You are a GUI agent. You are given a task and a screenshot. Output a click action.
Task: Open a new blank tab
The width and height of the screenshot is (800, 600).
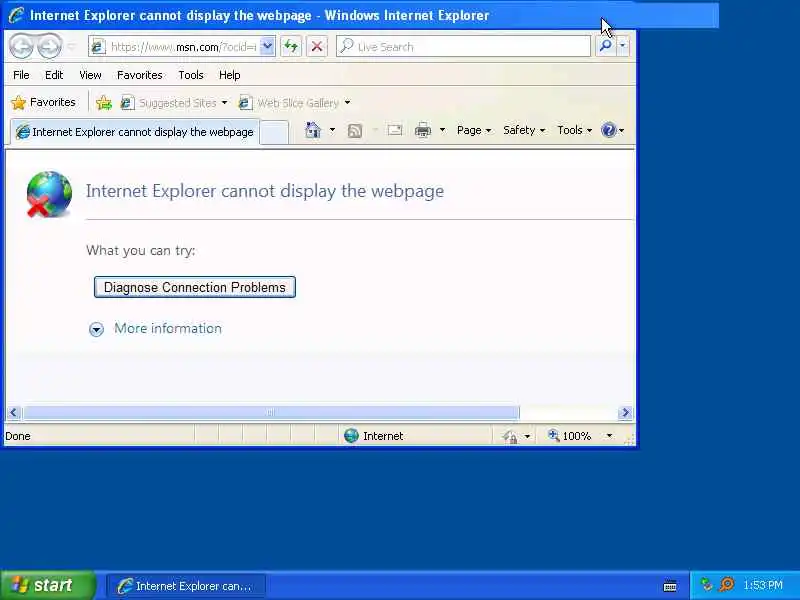[274, 133]
